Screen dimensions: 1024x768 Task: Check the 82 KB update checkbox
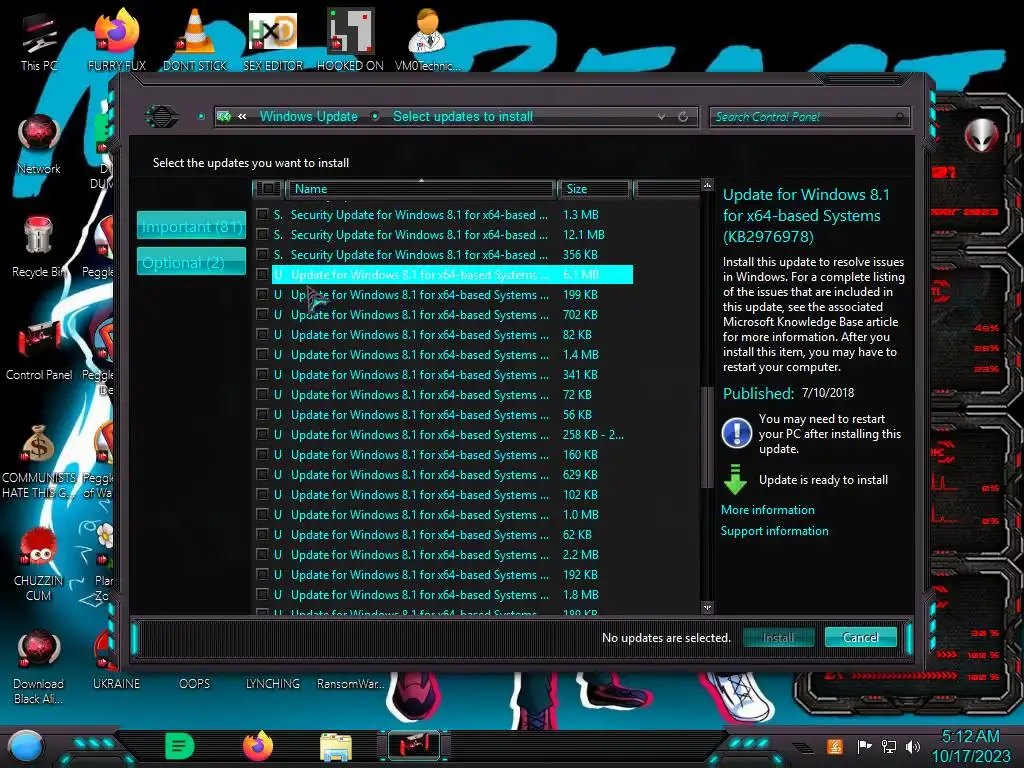[x=263, y=334]
